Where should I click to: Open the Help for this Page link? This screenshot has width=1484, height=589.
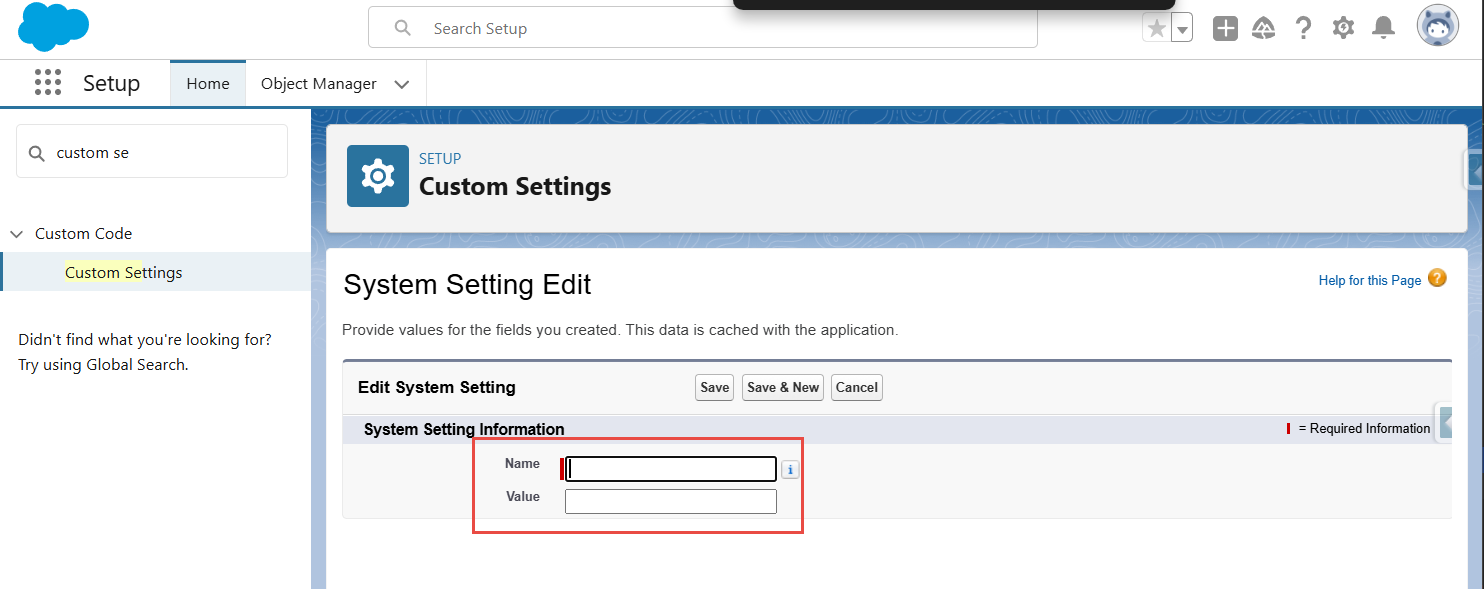pos(1370,281)
